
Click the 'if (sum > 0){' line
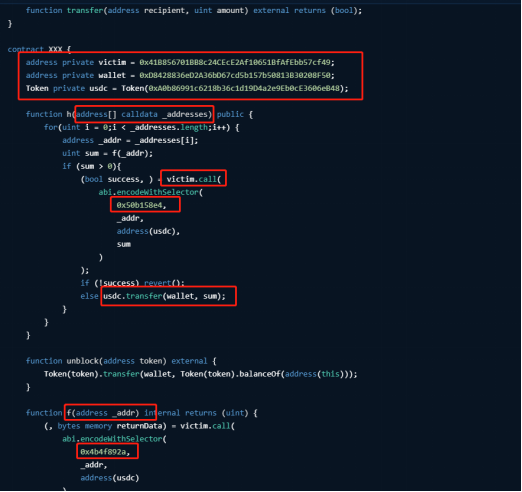click(92, 166)
